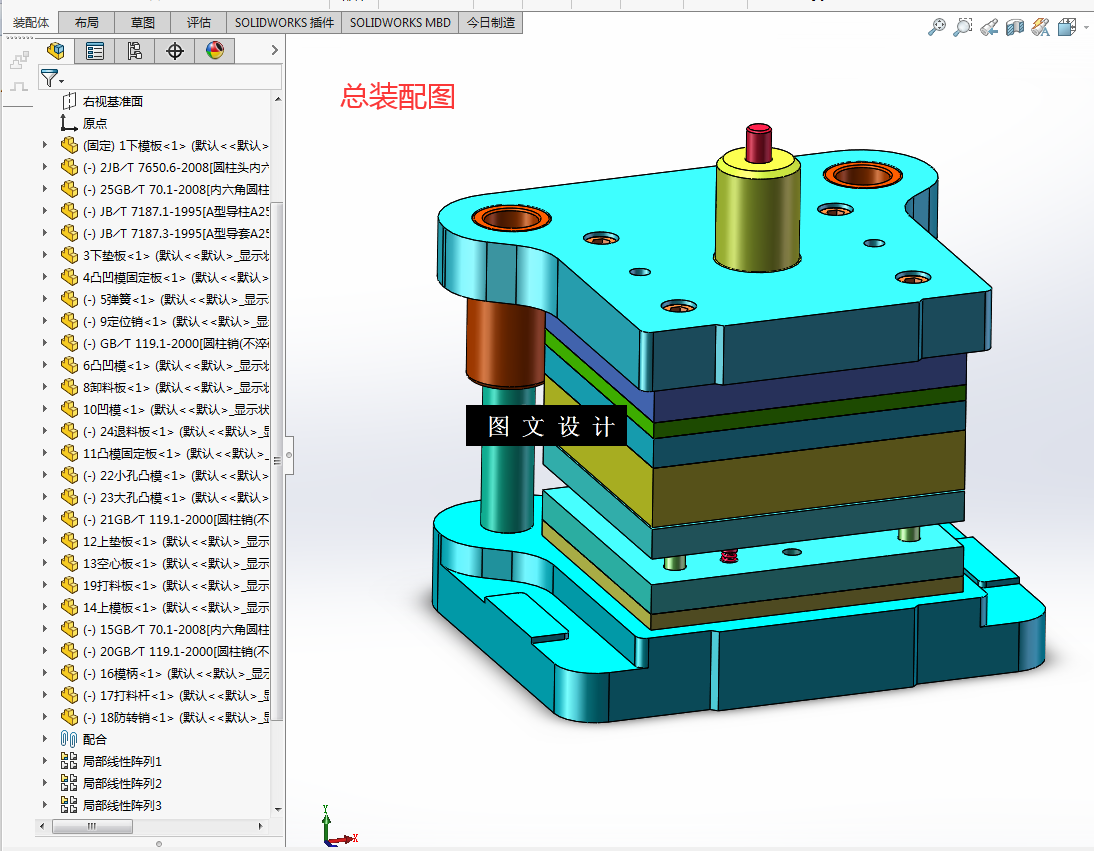Click Zoom to Area icon
Viewport: 1094px width, 851px height.
pyautogui.click(x=963, y=27)
